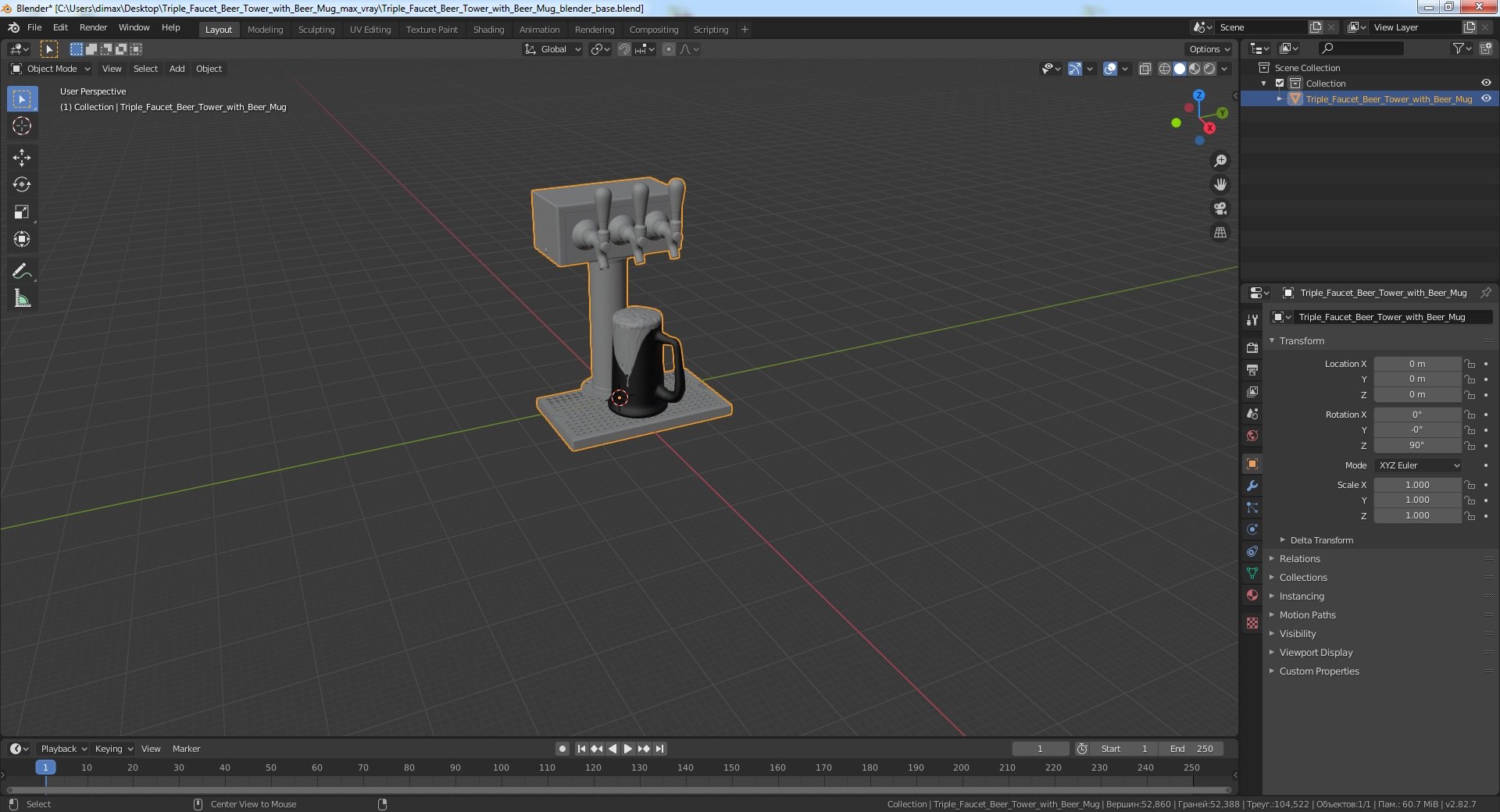Viewport: 1500px width, 812px height.
Task: Select the Scale tool in the toolbar
Action: [22, 212]
